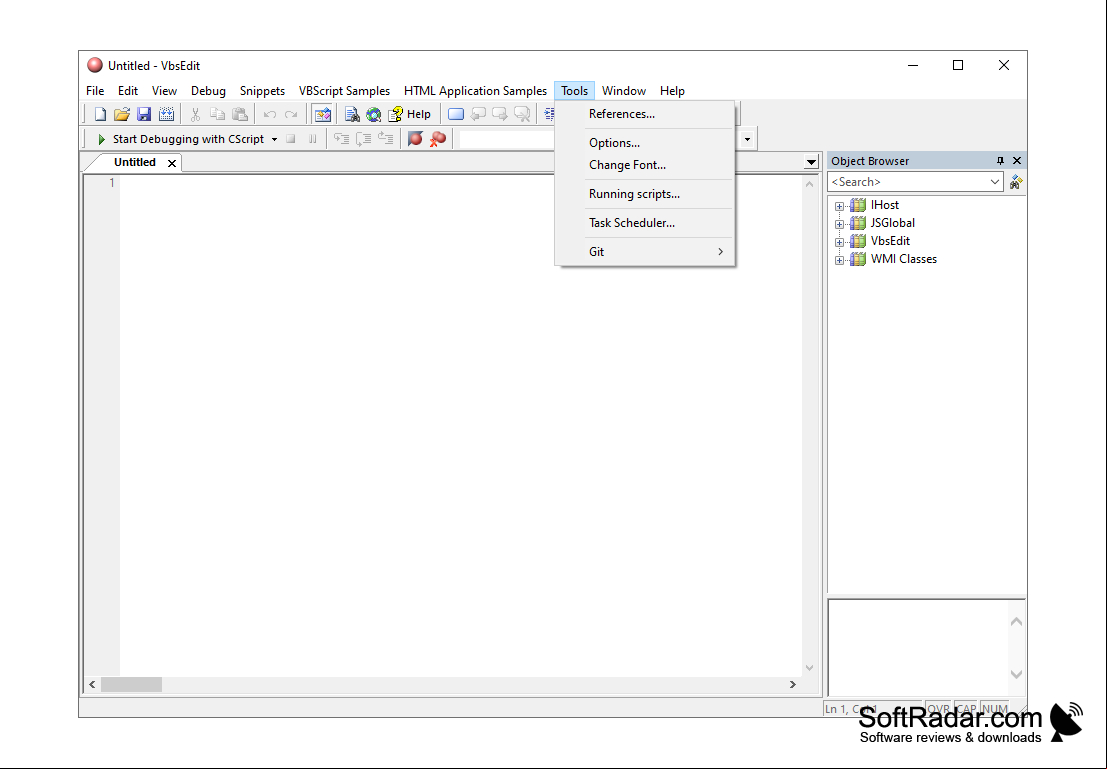The image size is (1107, 769).
Task: Open the debug host dropdown arrow
Action: pos(275,139)
